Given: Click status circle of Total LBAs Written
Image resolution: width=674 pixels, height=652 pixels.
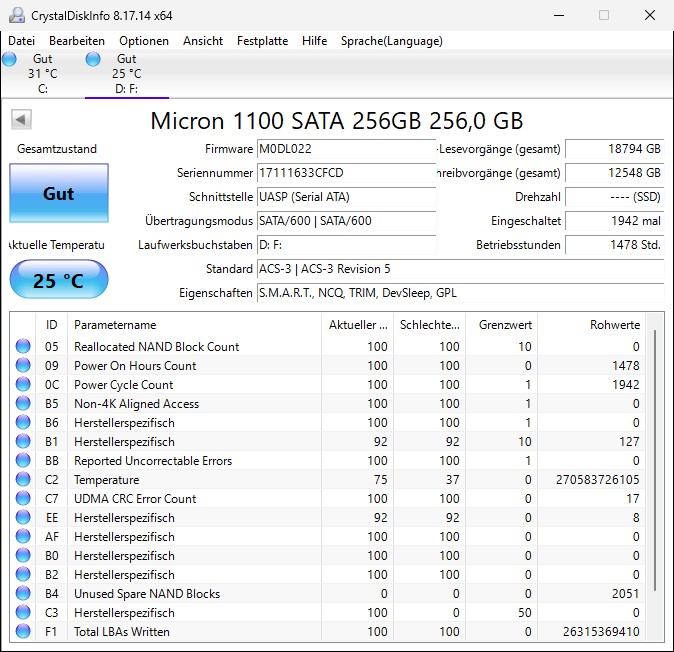Looking at the screenshot, I should [x=23, y=631].
